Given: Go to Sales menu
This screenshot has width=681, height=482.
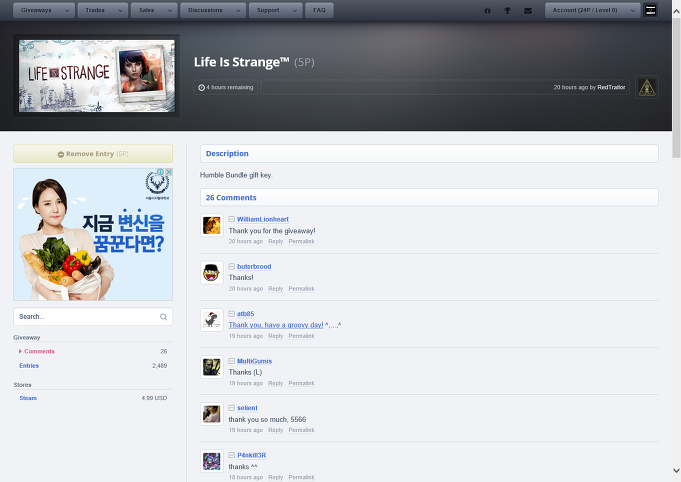Looking at the screenshot, I should (x=147, y=10).
